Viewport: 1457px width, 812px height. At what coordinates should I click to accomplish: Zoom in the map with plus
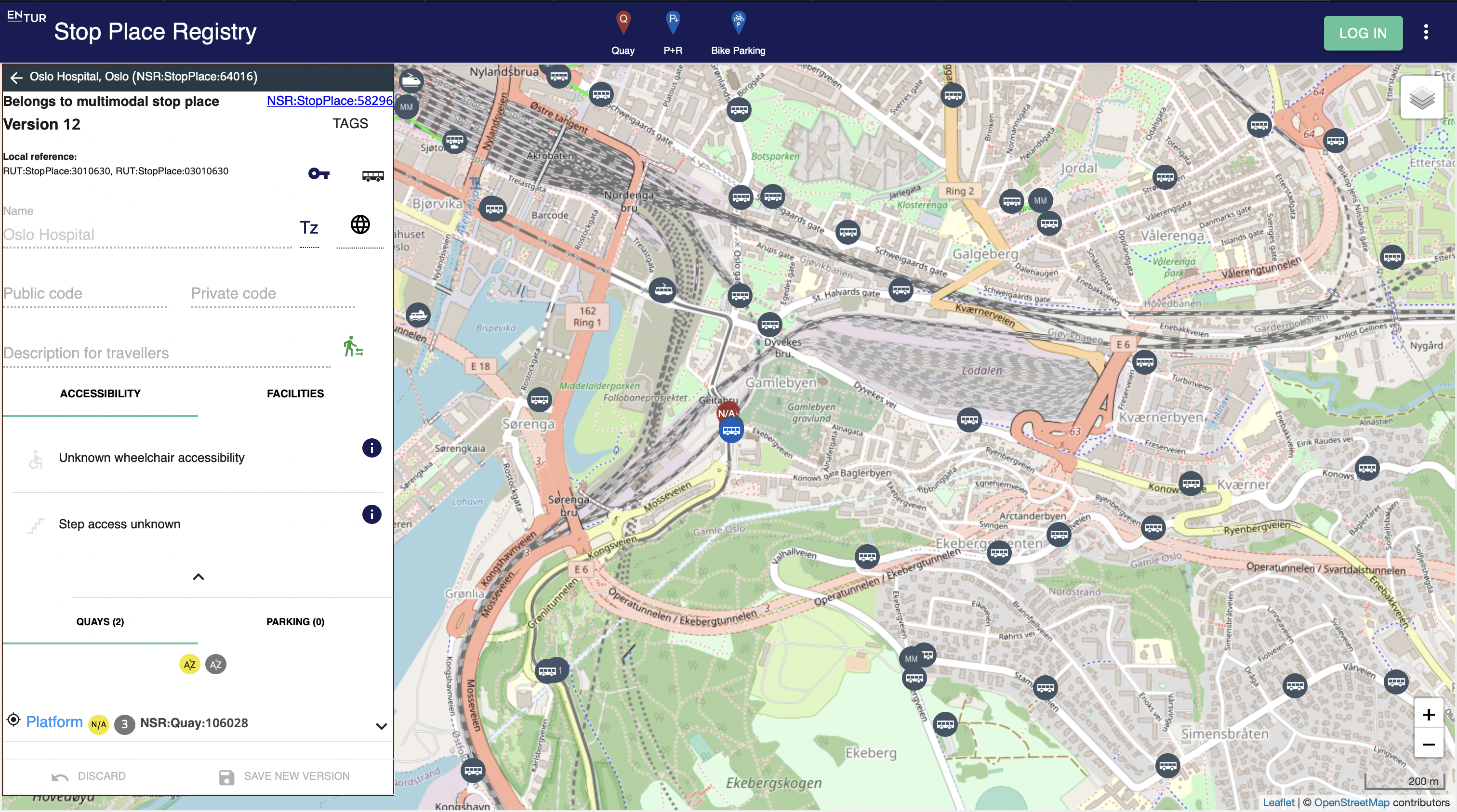click(1428, 715)
